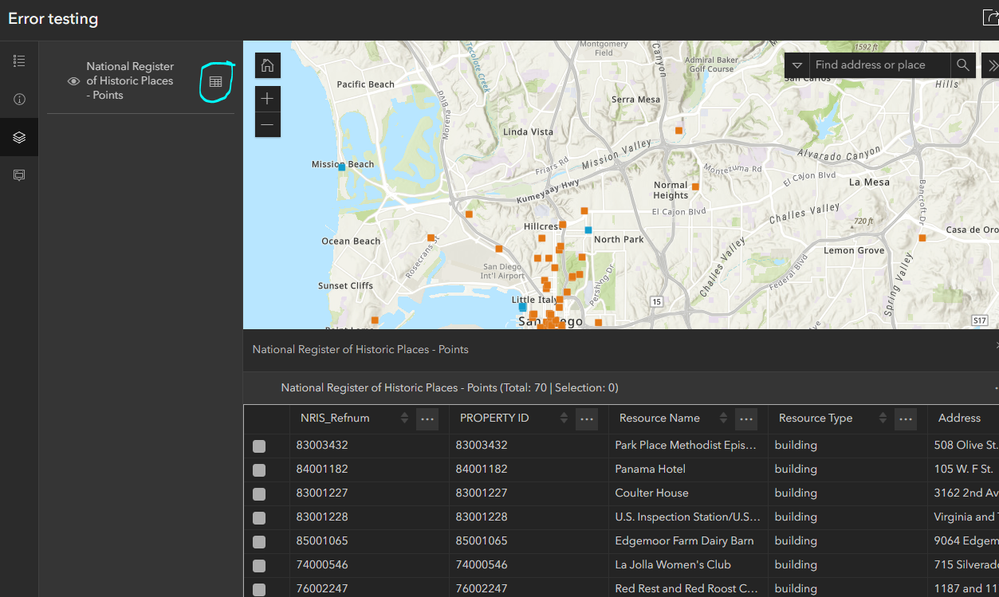Open NRIS_Refnum column options menu
Screen dimensions: 999x597
click(428, 419)
